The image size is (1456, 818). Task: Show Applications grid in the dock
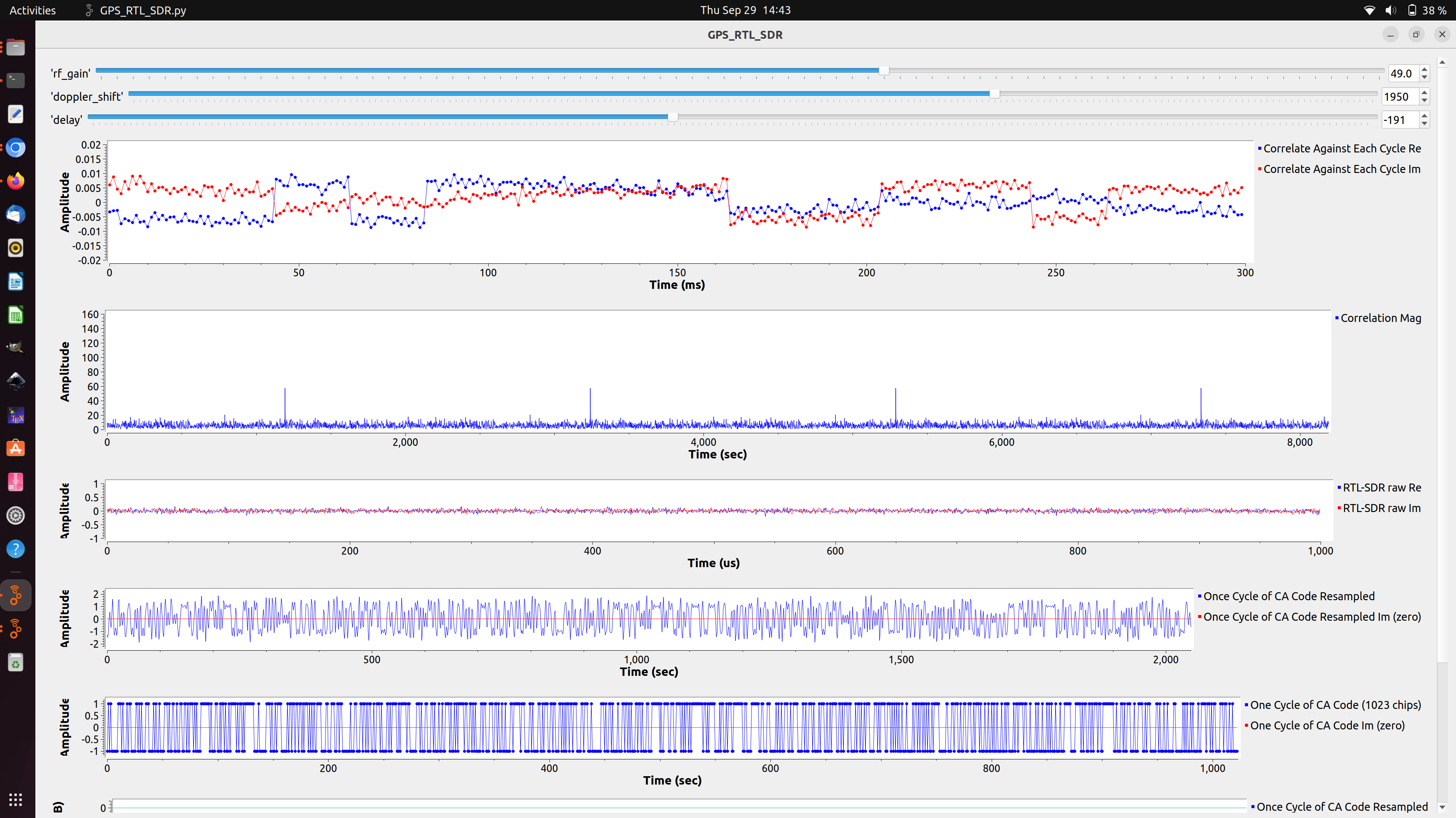click(x=16, y=799)
